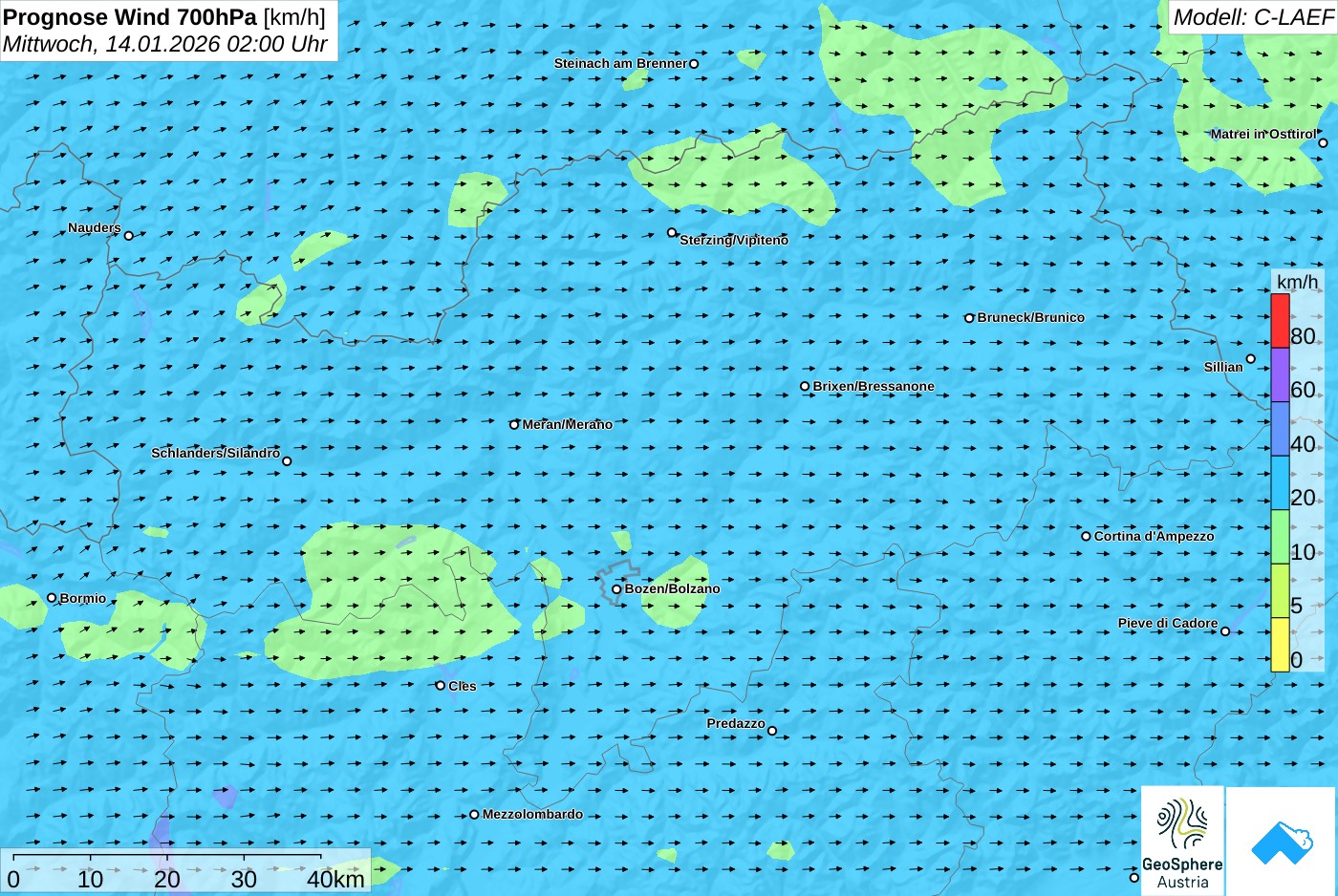Click the red 80 km/h legend swatch
The width and height of the screenshot is (1338, 896).
click(x=1280, y=321)
